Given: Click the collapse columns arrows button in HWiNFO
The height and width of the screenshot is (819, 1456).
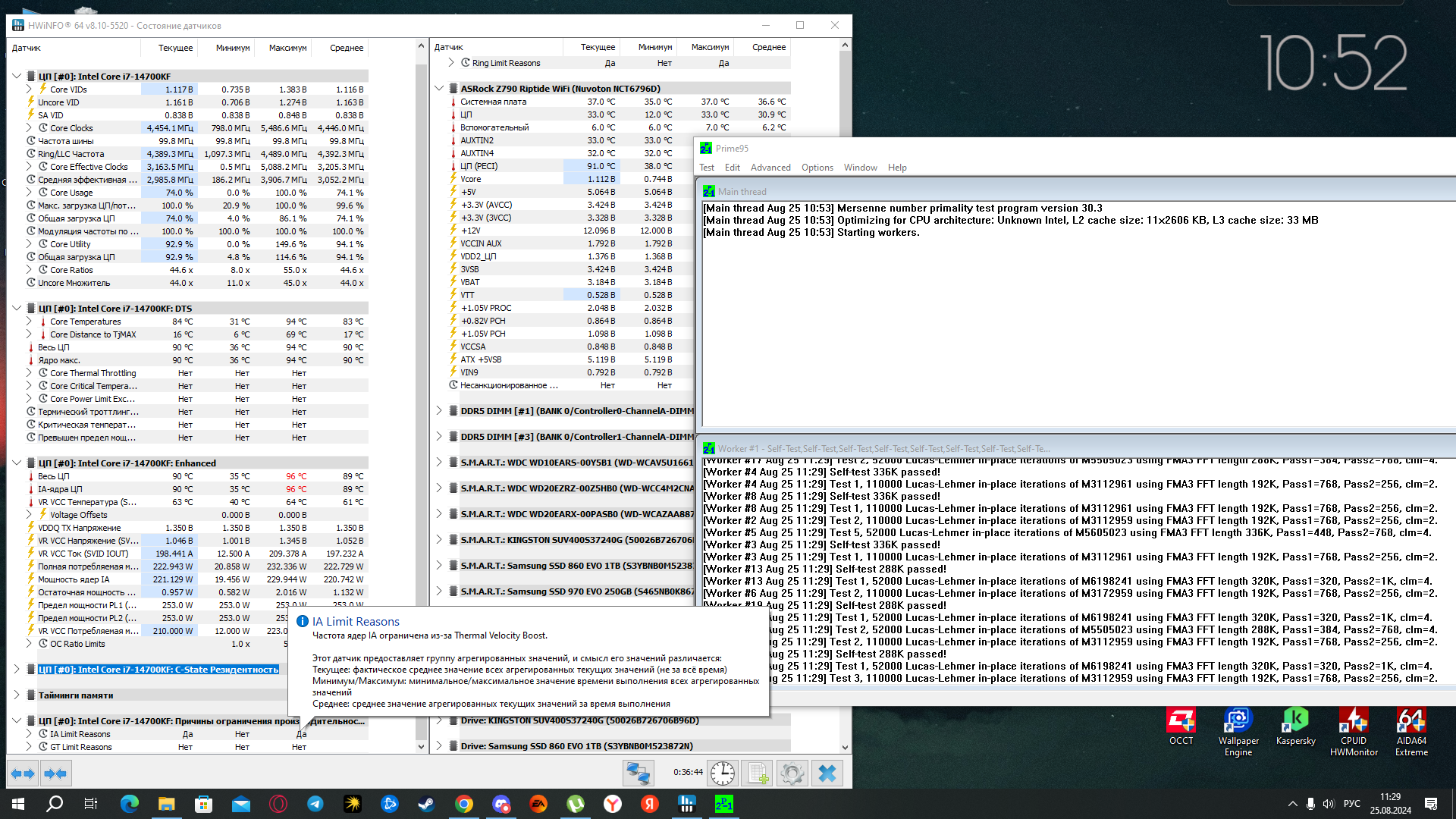Looking at the screenshot, I should pos(55,773).
